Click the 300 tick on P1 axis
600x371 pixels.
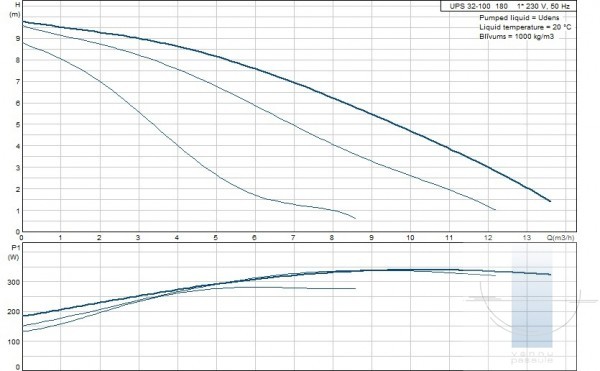click(13, 282)
